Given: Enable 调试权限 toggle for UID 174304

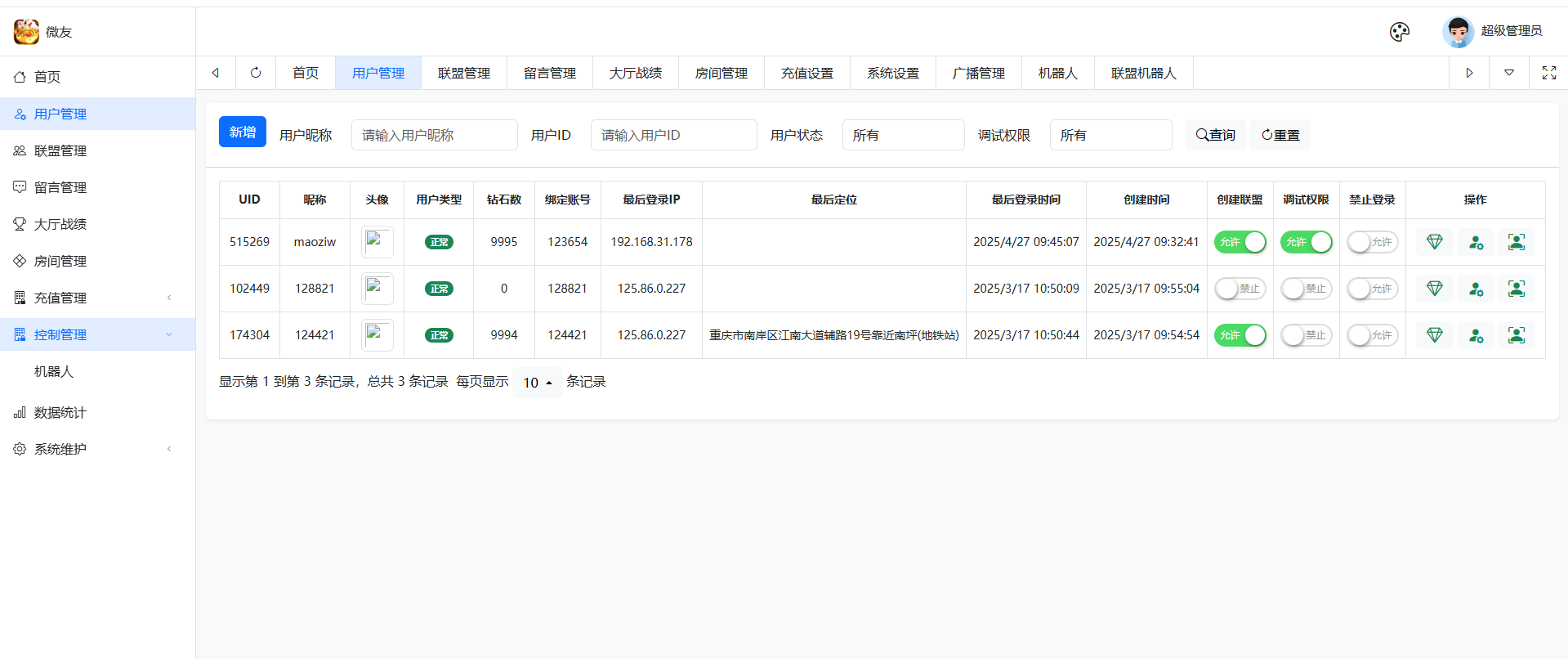Looking at the screenshot, I should tap(1306, 335).
